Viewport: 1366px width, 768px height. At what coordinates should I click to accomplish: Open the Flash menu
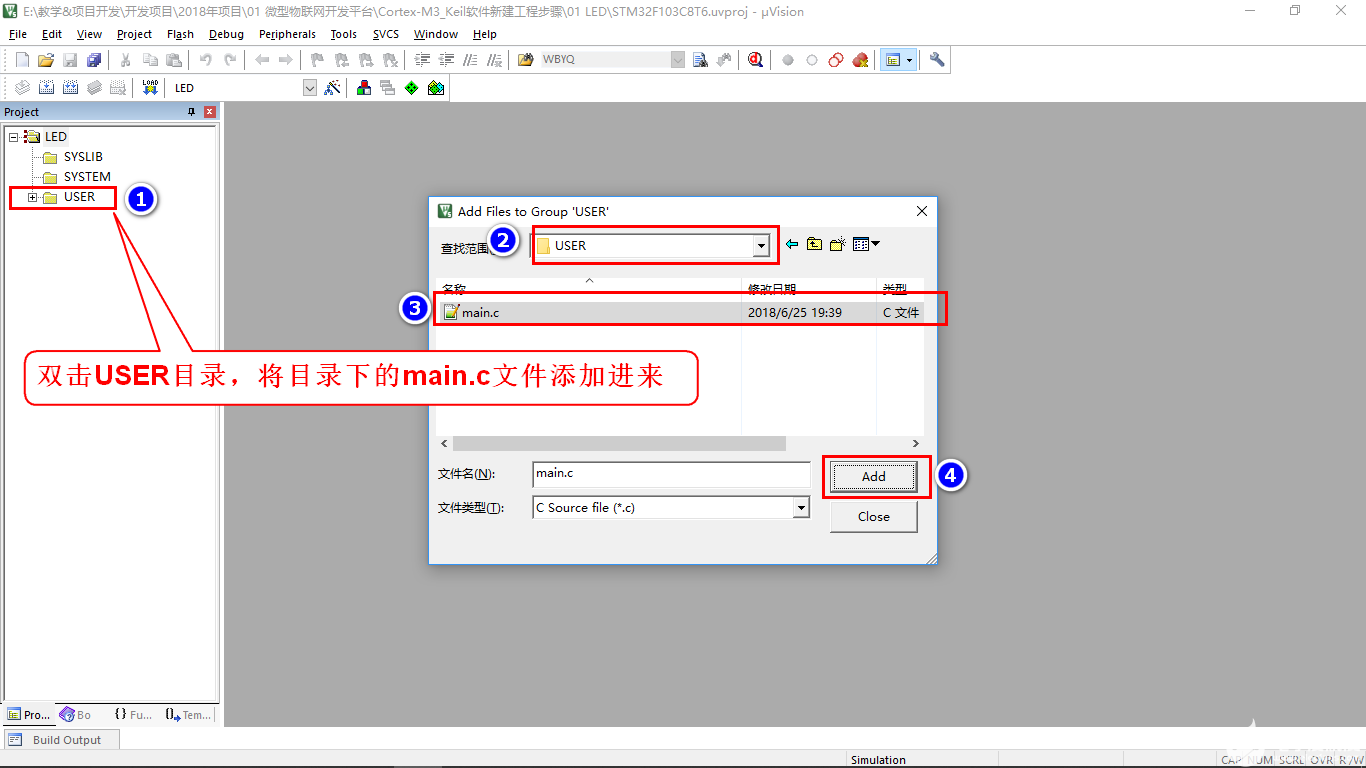180,34
